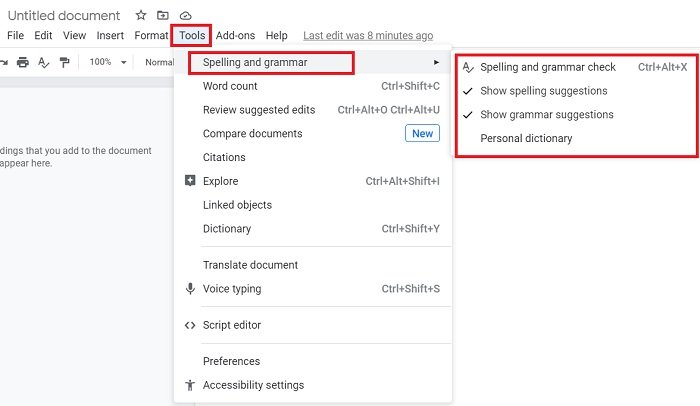The image size is (700, 406).
Task: Click the Voice typing microphone icon
Action: (190, 289)
